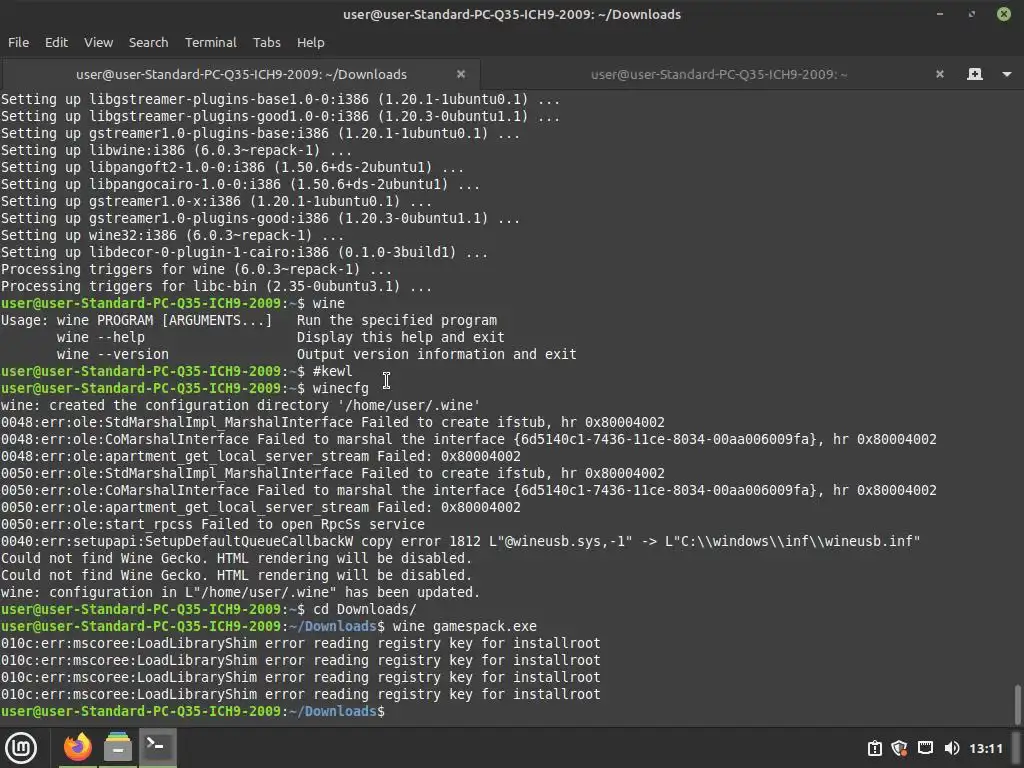Image resolution: width=1024 pixels, height=768 pixels.
Task: Click the 'wine gamespack.exe' command text
Action: point(464,626)
